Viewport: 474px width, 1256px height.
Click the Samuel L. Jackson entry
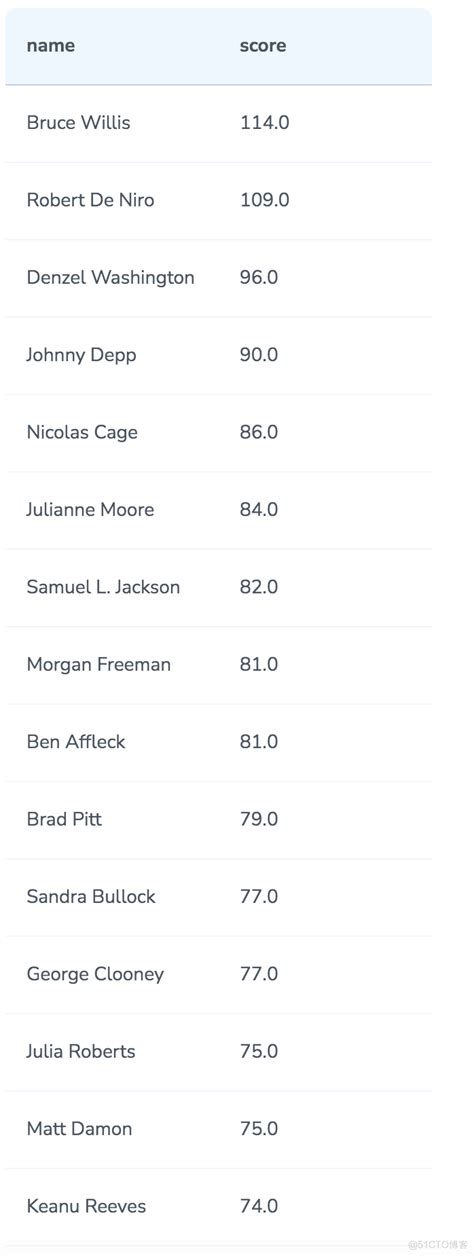pos(103,587)
